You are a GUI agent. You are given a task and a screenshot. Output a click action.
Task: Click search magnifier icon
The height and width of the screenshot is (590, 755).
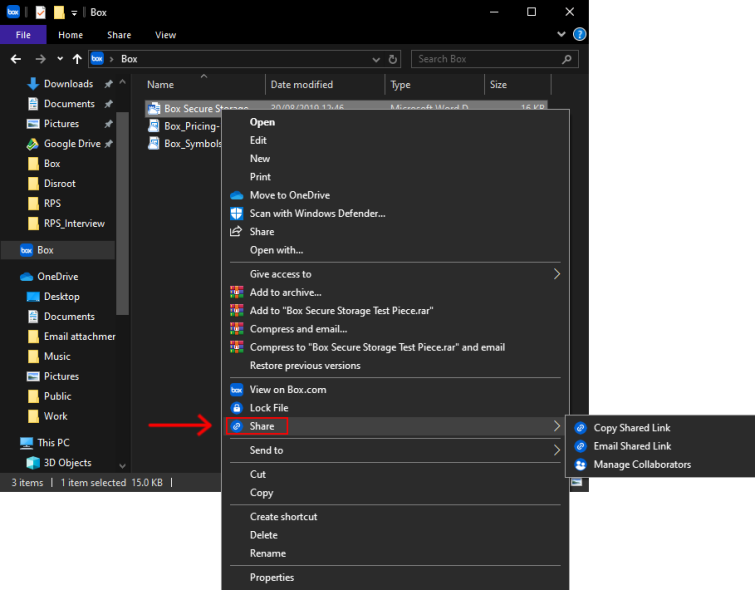(567, 59)
